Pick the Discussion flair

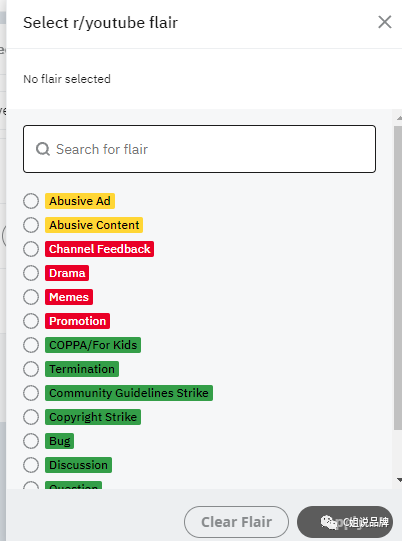(x=31, y=465)
